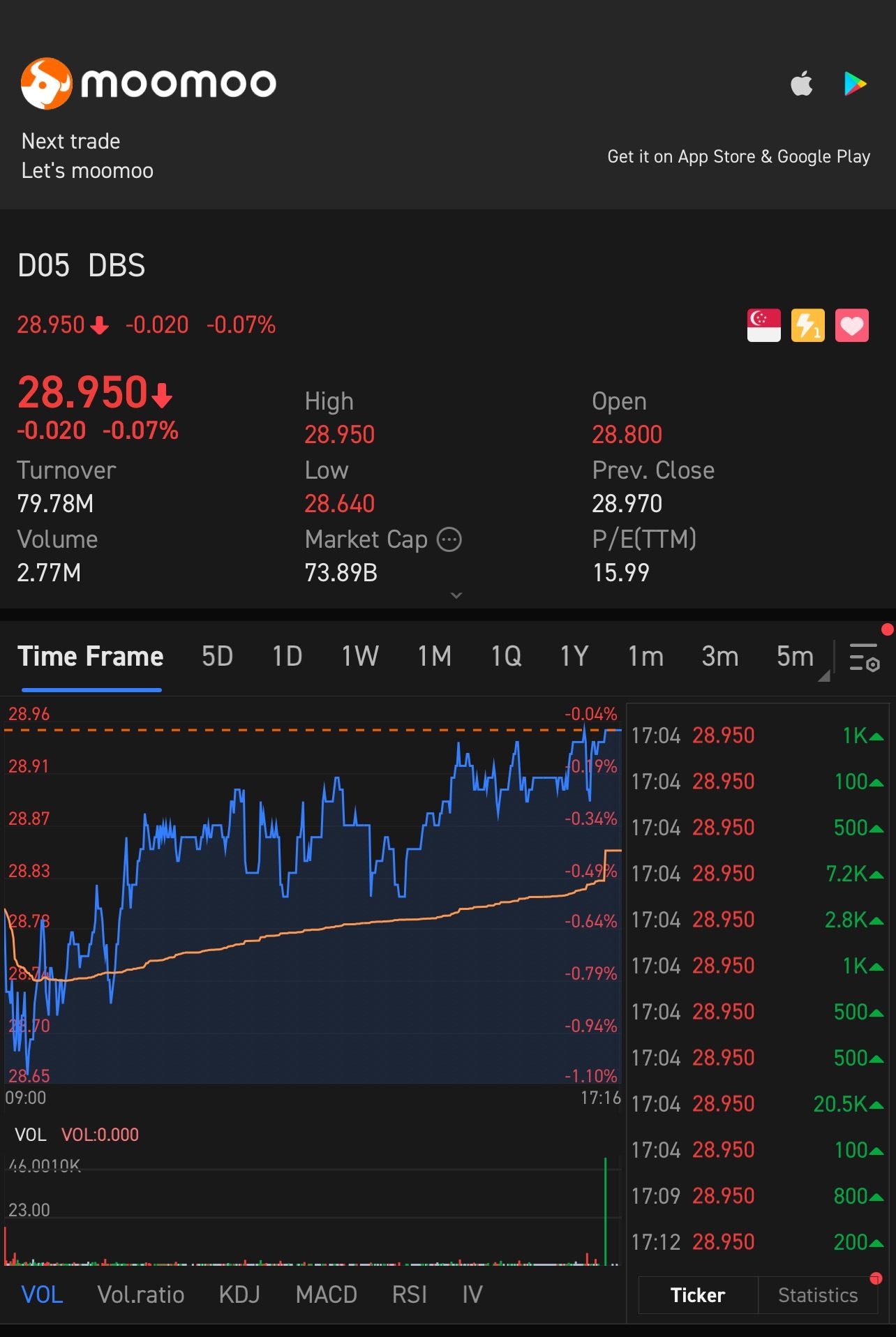Select the 17:09 ticker row

pos(758,1195)
